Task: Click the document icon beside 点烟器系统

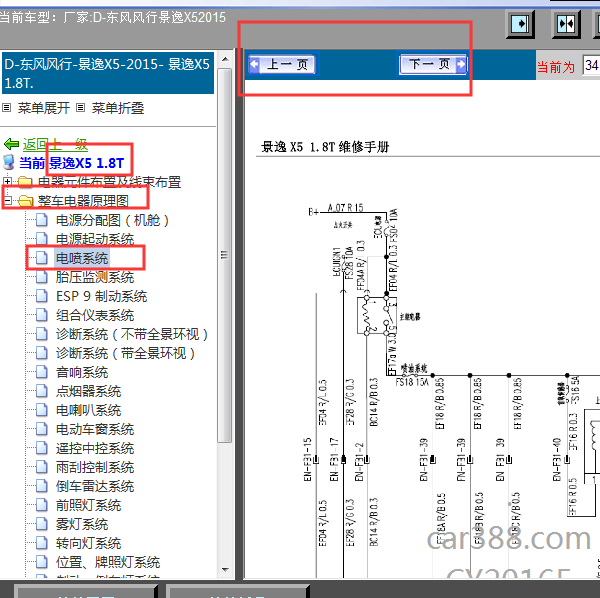Action: [42, 391]
